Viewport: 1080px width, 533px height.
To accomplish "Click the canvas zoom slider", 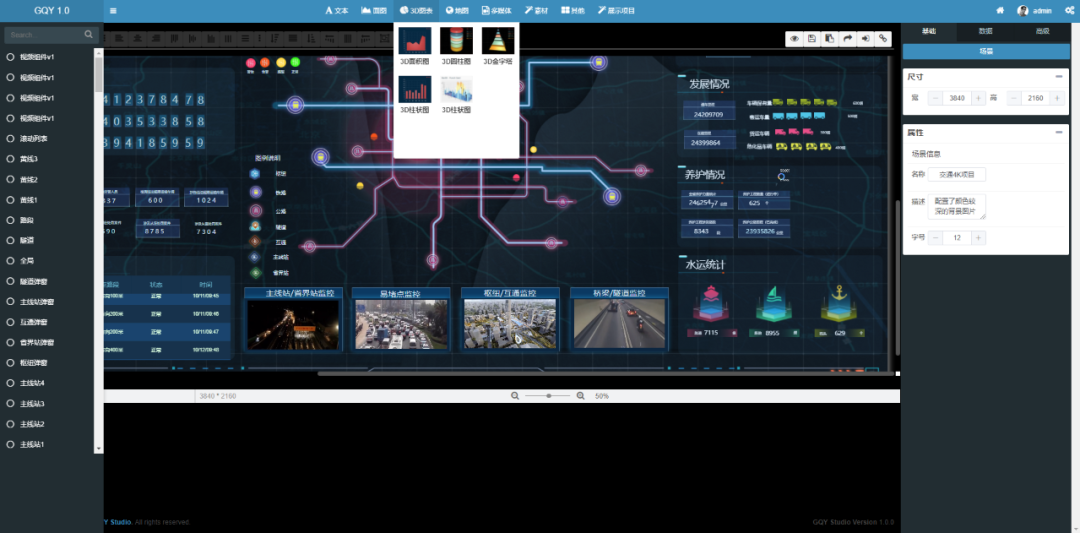I will 547,396.
